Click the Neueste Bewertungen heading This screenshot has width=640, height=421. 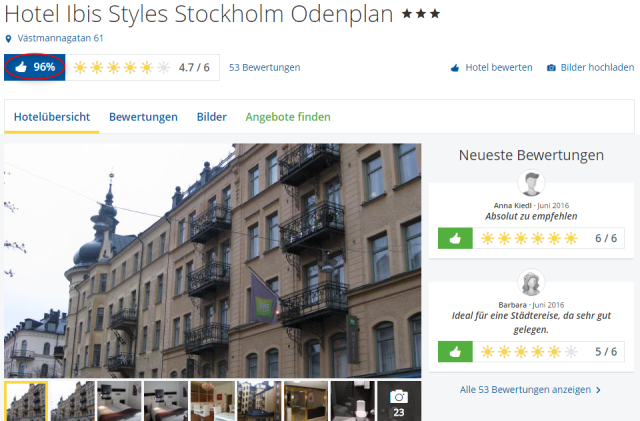coord(531,155)
